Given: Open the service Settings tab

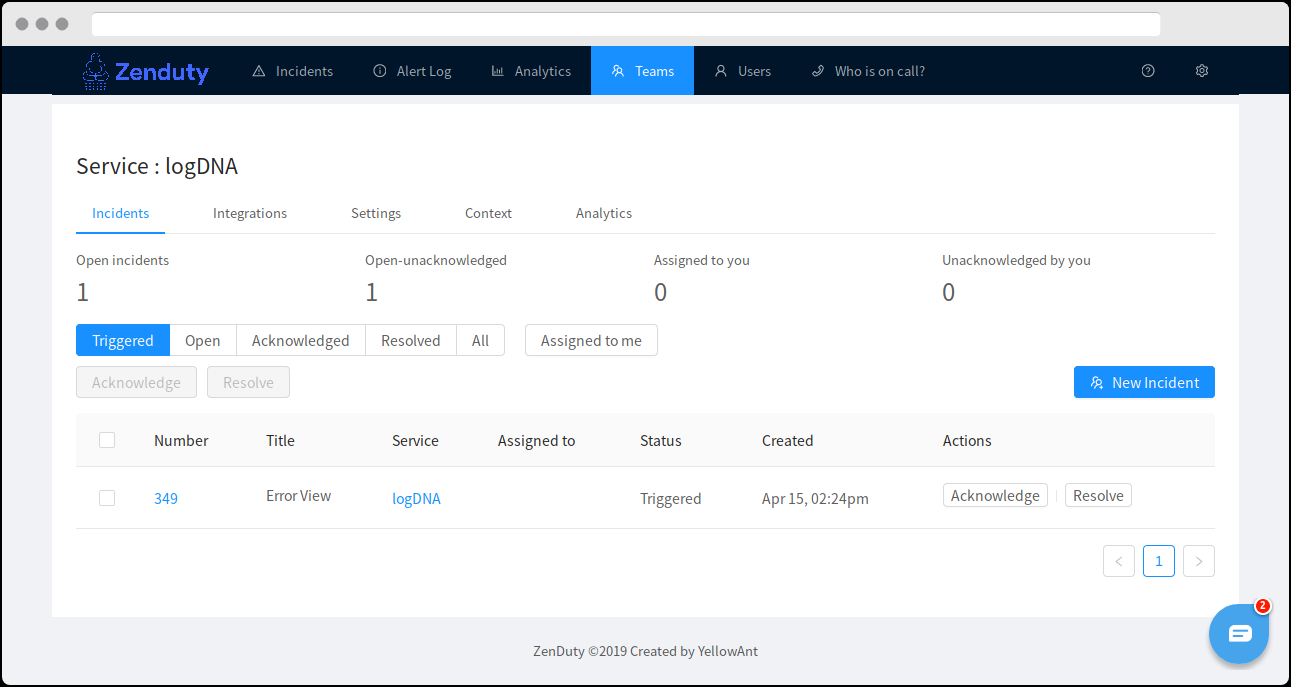Looking at the screenshot, I should pos(376,213).
